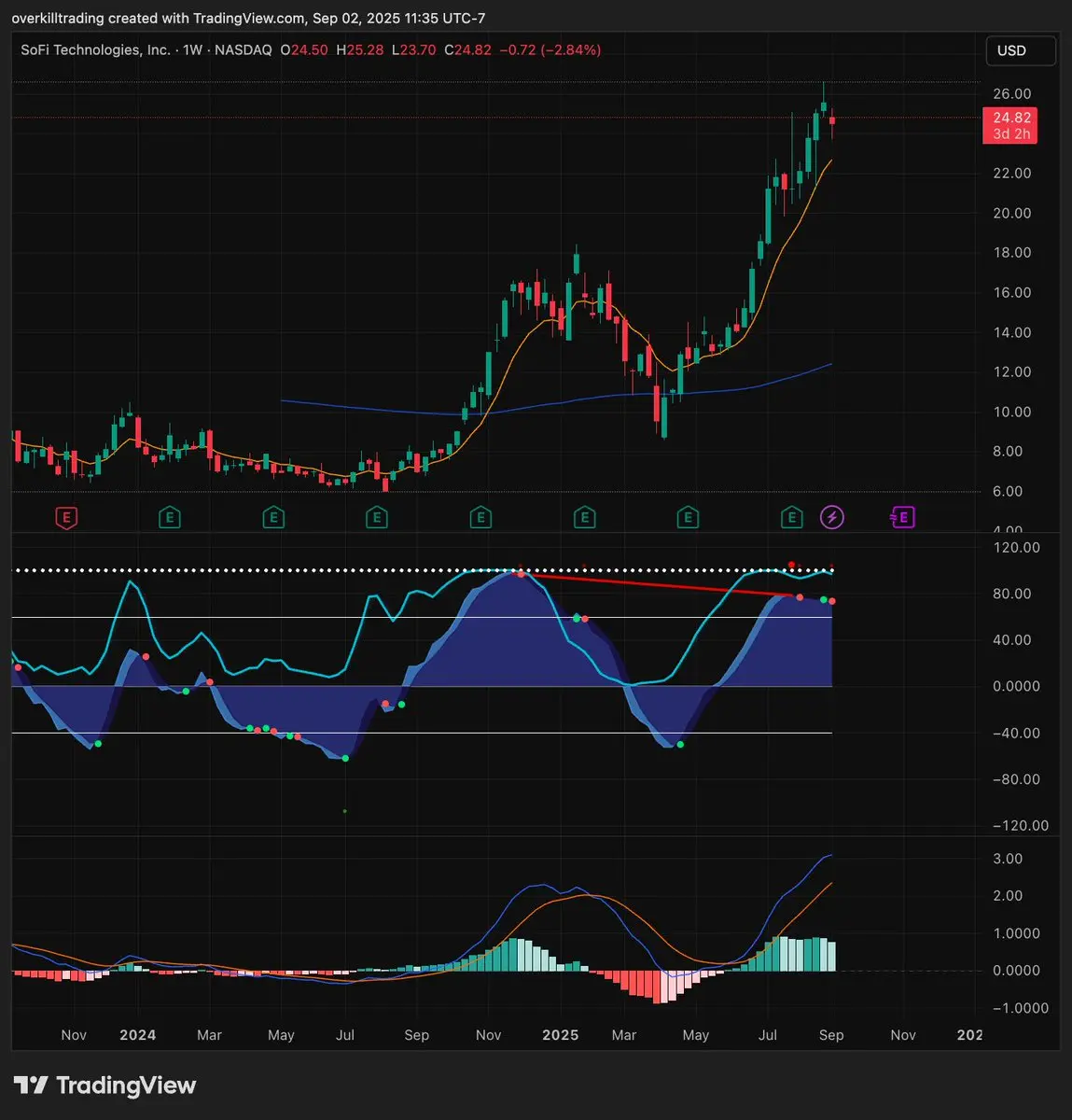Click the 6.00 price axis label
1072x1120 pixels.
(x=1008, y=491)
